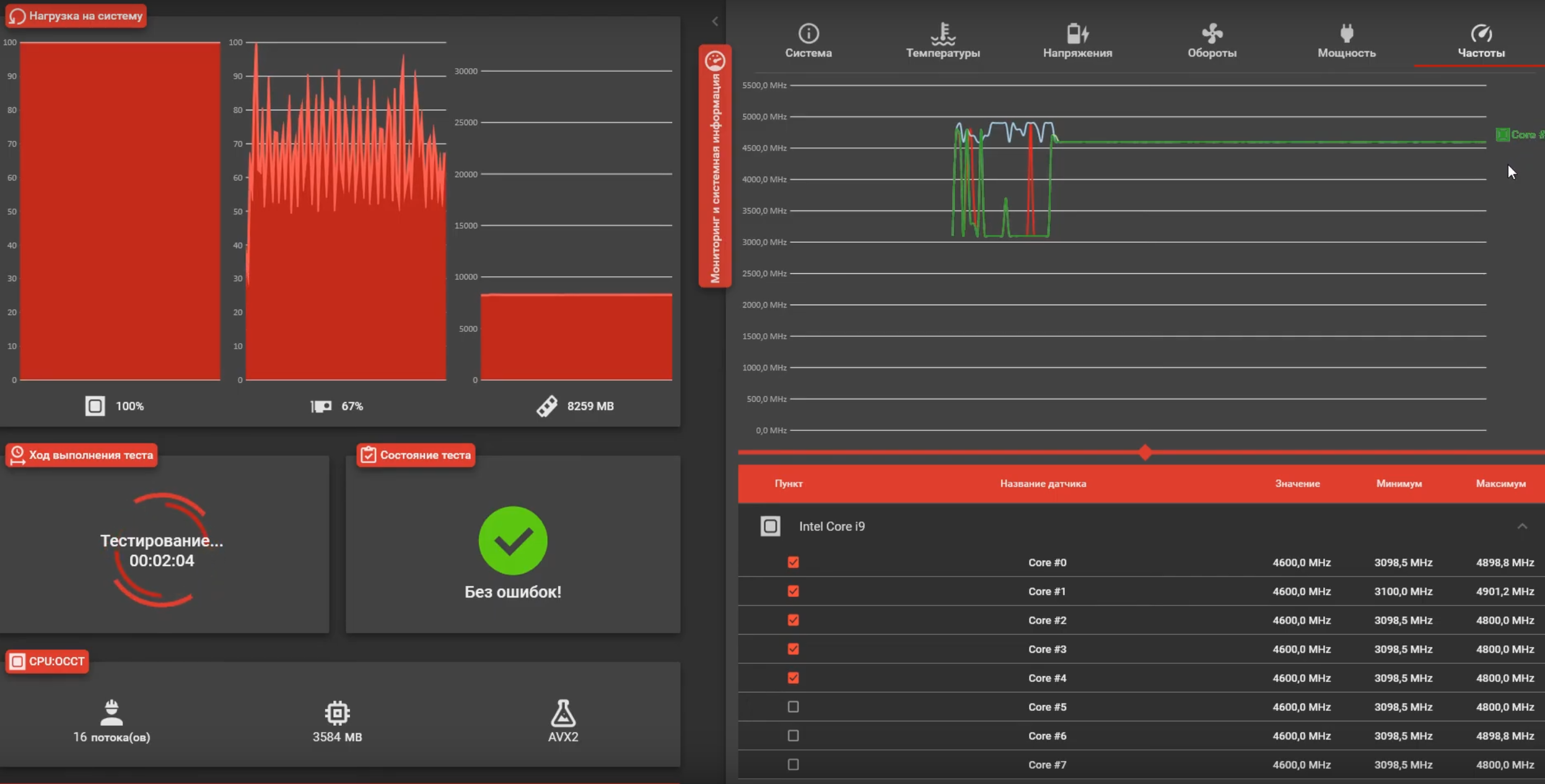Collapse the Intel Core i9 group

(x=1521, y=526)
